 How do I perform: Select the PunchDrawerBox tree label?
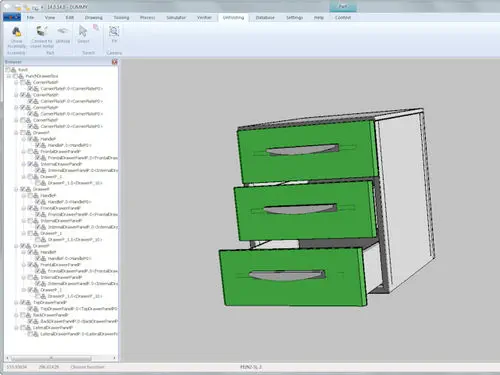coord(42,76)
